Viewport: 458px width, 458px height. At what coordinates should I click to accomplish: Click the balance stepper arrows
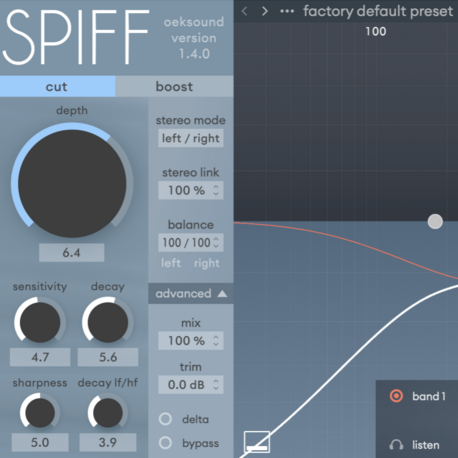(x=216, y=242)
